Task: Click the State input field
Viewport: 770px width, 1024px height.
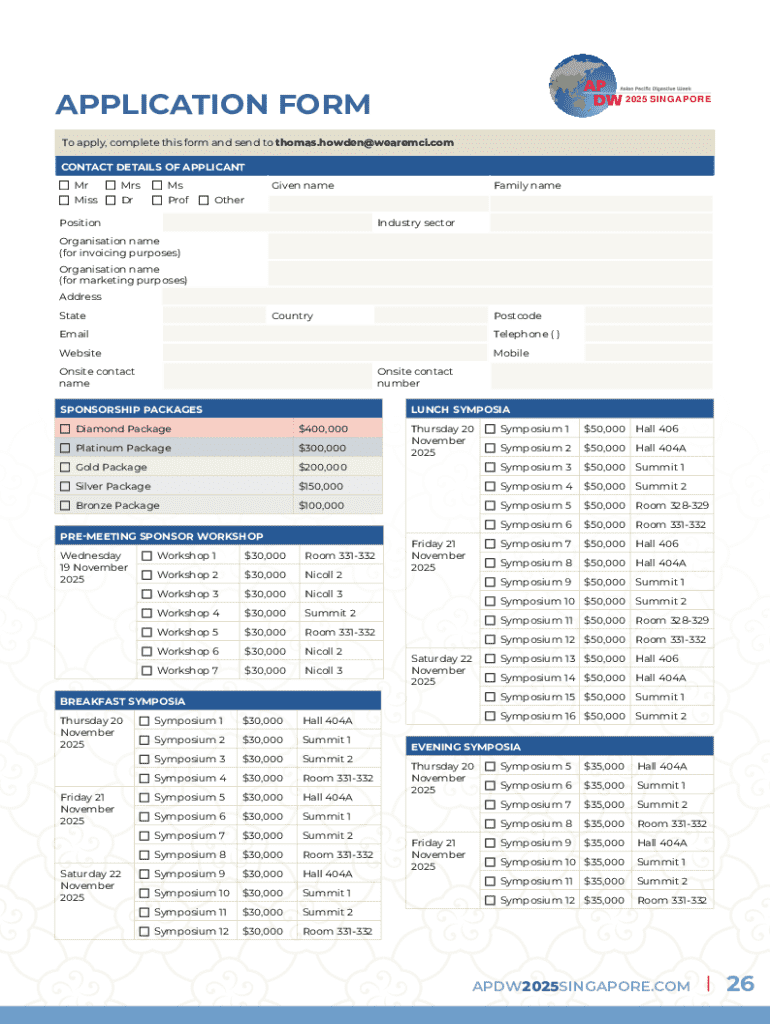Action: [214, 315]
